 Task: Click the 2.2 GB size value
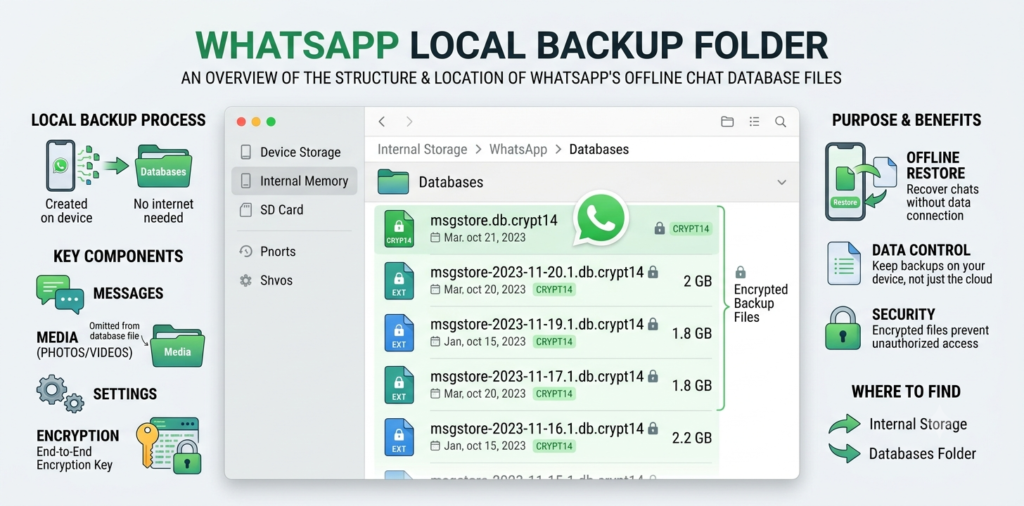tap(692, 438)
